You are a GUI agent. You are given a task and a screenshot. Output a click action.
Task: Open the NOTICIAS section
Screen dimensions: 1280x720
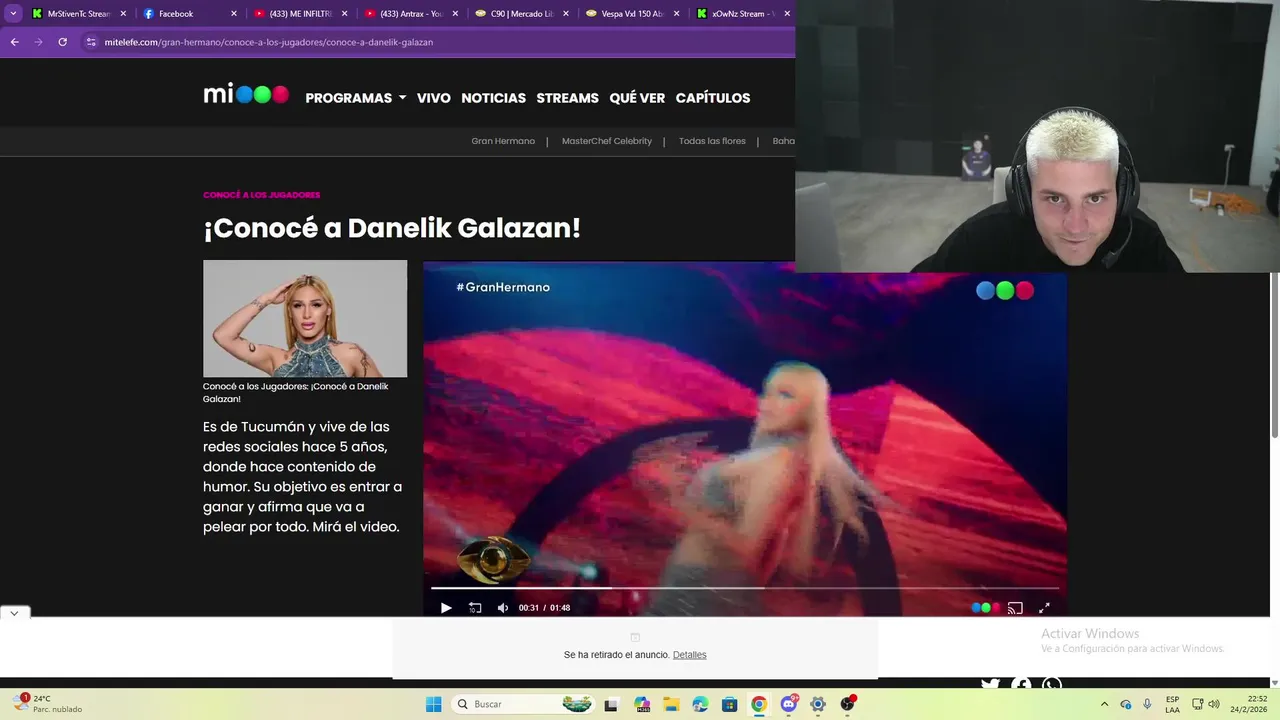493,98
